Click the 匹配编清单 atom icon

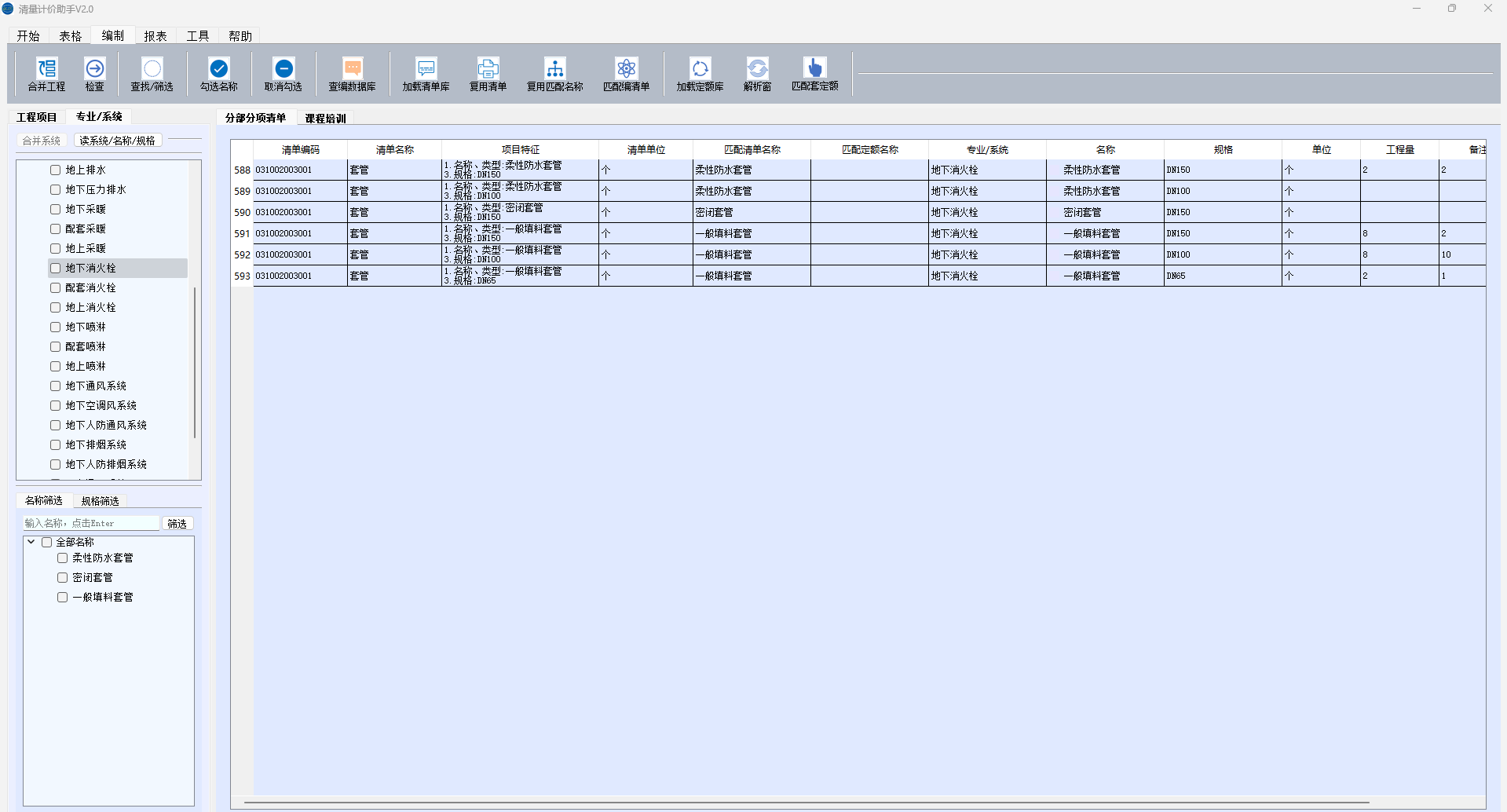pyautogui.click(x=627, y=68)
